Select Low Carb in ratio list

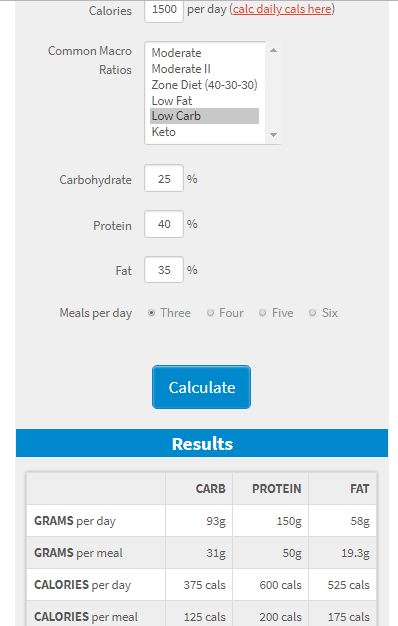coord(204,116)
